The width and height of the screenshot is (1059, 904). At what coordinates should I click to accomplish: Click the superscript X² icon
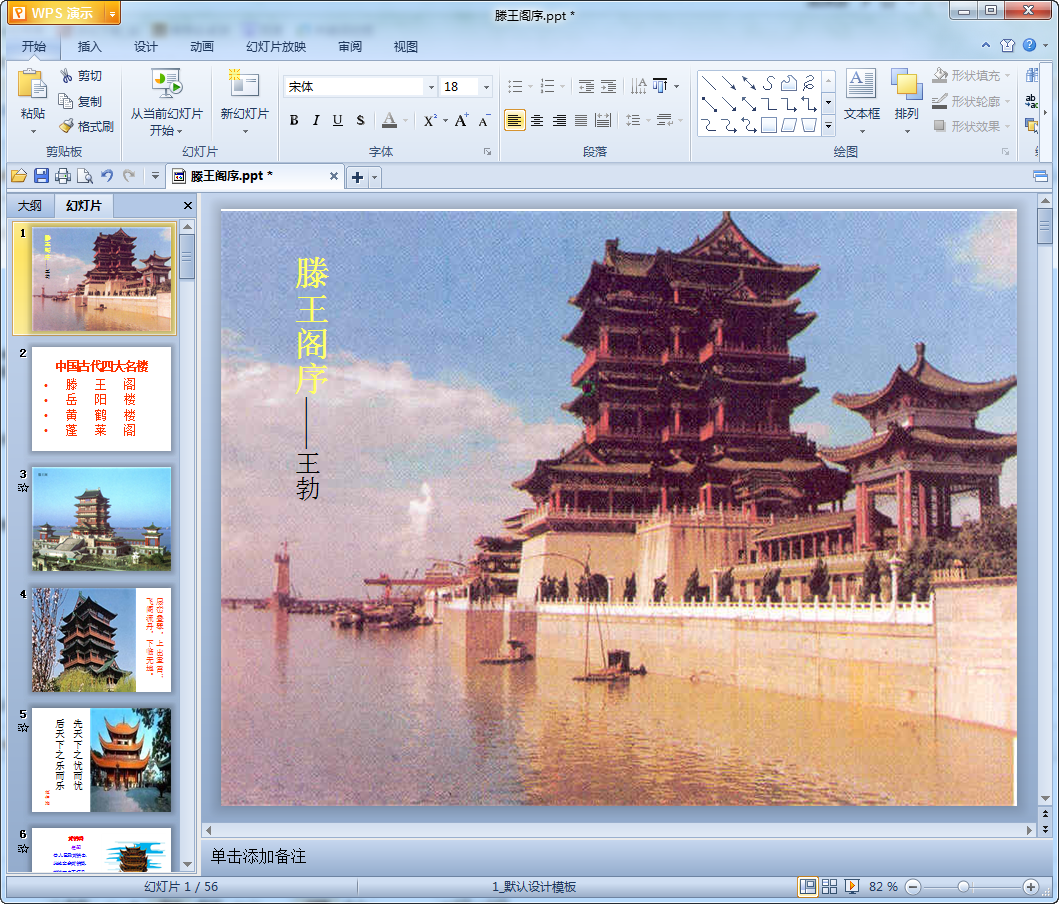point(430,120)
